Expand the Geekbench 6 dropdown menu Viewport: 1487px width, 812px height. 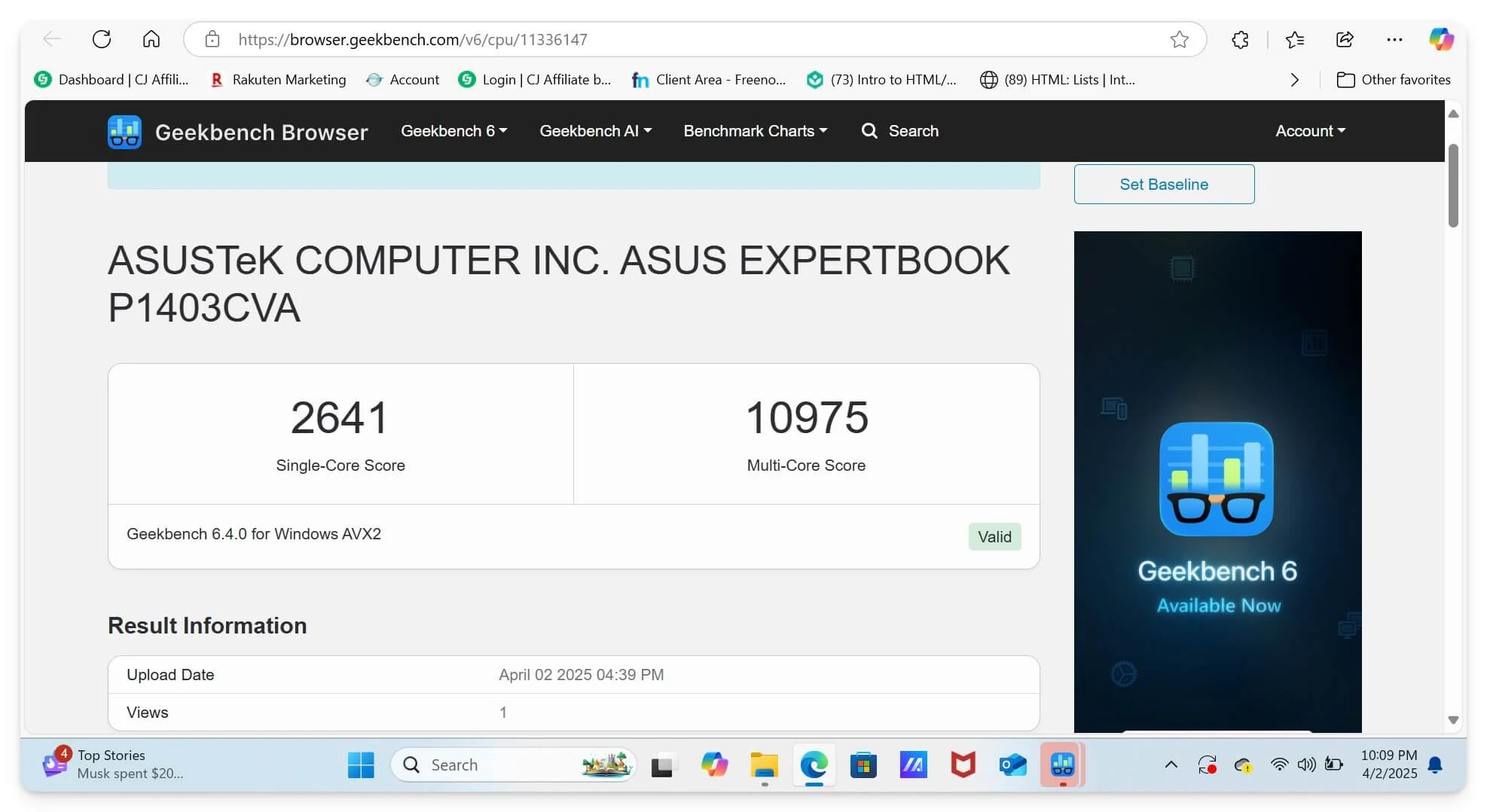pyautogui.click(x=453, y=131)
